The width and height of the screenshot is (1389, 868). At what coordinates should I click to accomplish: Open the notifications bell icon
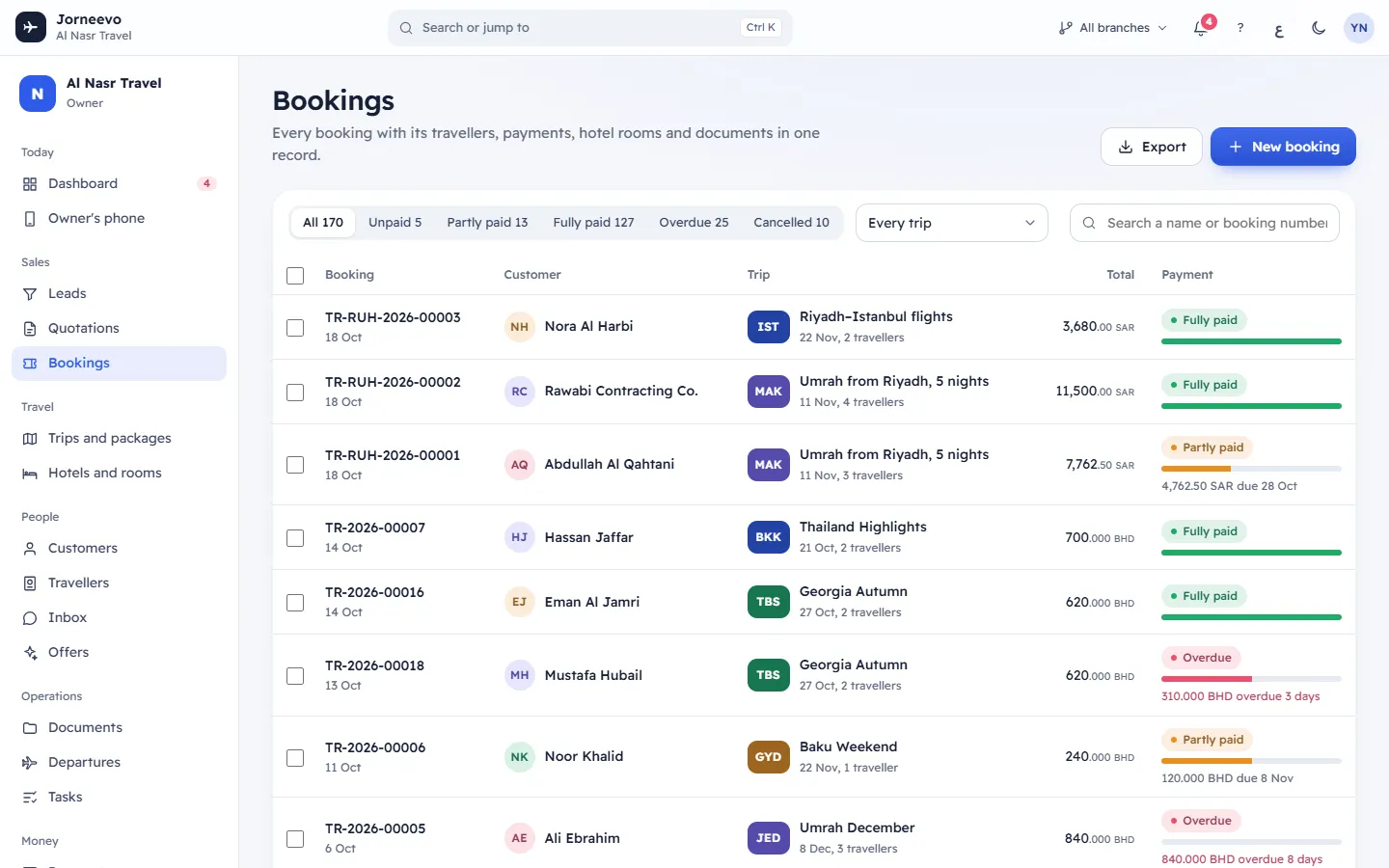point(1201,28)
